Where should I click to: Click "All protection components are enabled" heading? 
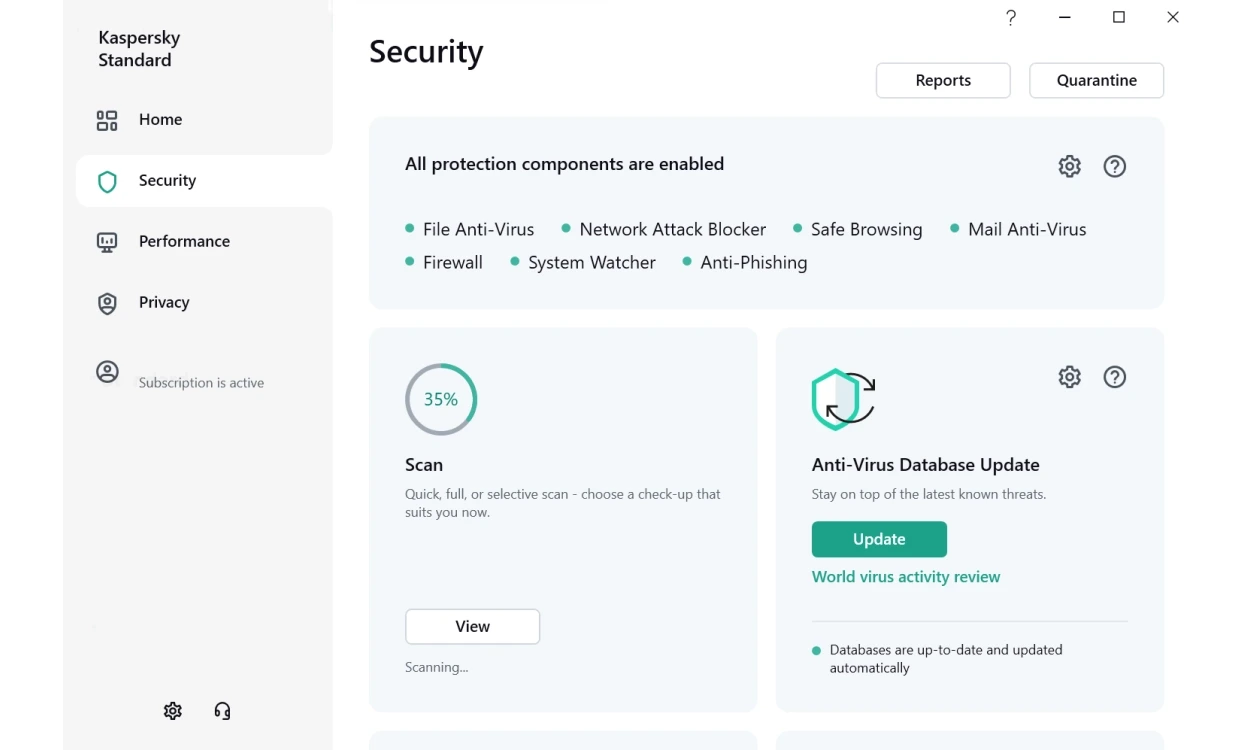(x=564, y=164)
